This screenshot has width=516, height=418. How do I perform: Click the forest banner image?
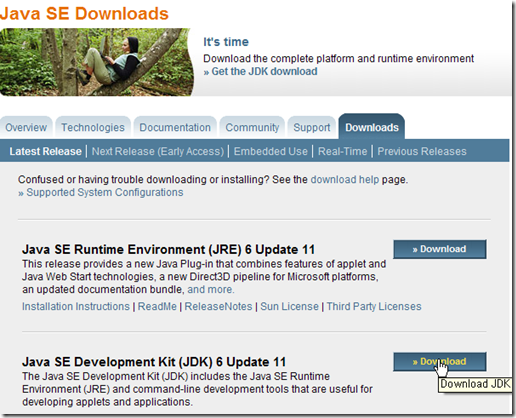96,62
